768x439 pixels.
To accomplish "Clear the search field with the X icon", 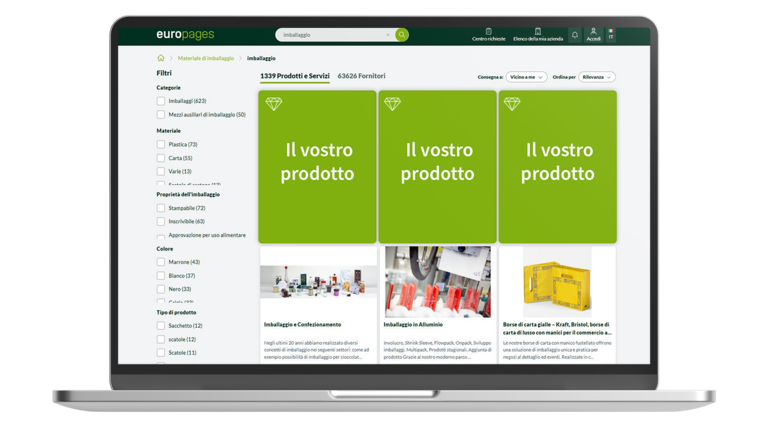I will pos(388,35).
